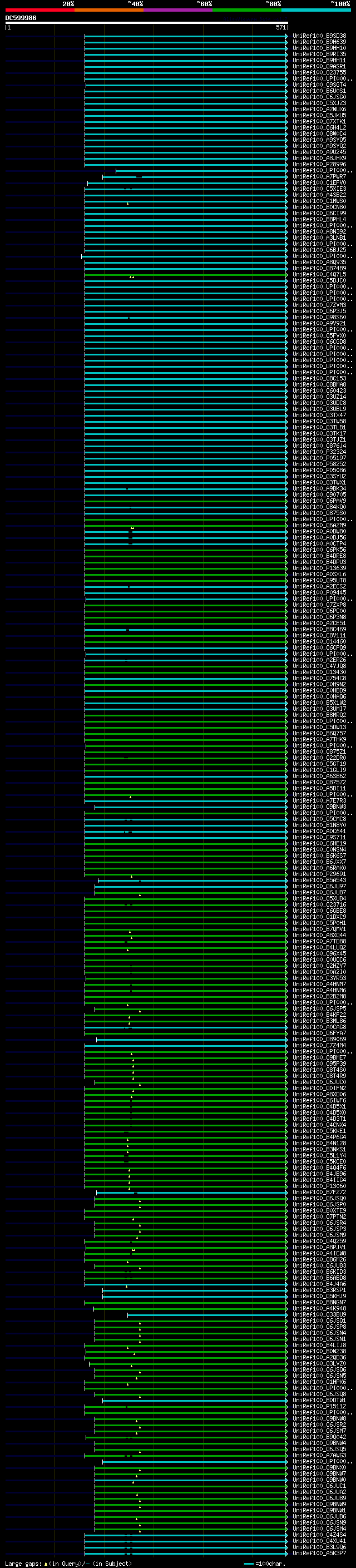The image size is (356, 1568).
Task: Click the orange ~40% legend segment
Action: coord(109,10)
